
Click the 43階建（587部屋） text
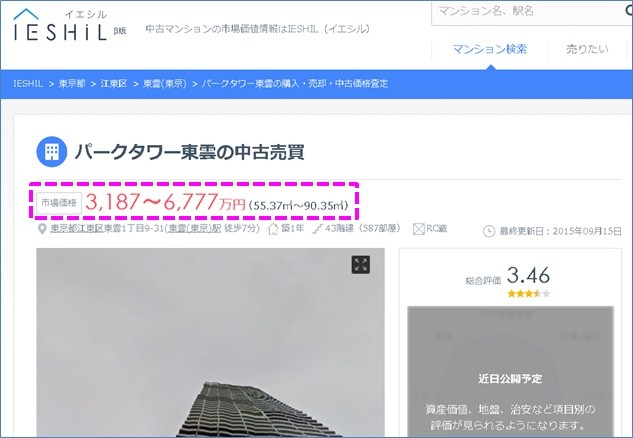(363, 228)
